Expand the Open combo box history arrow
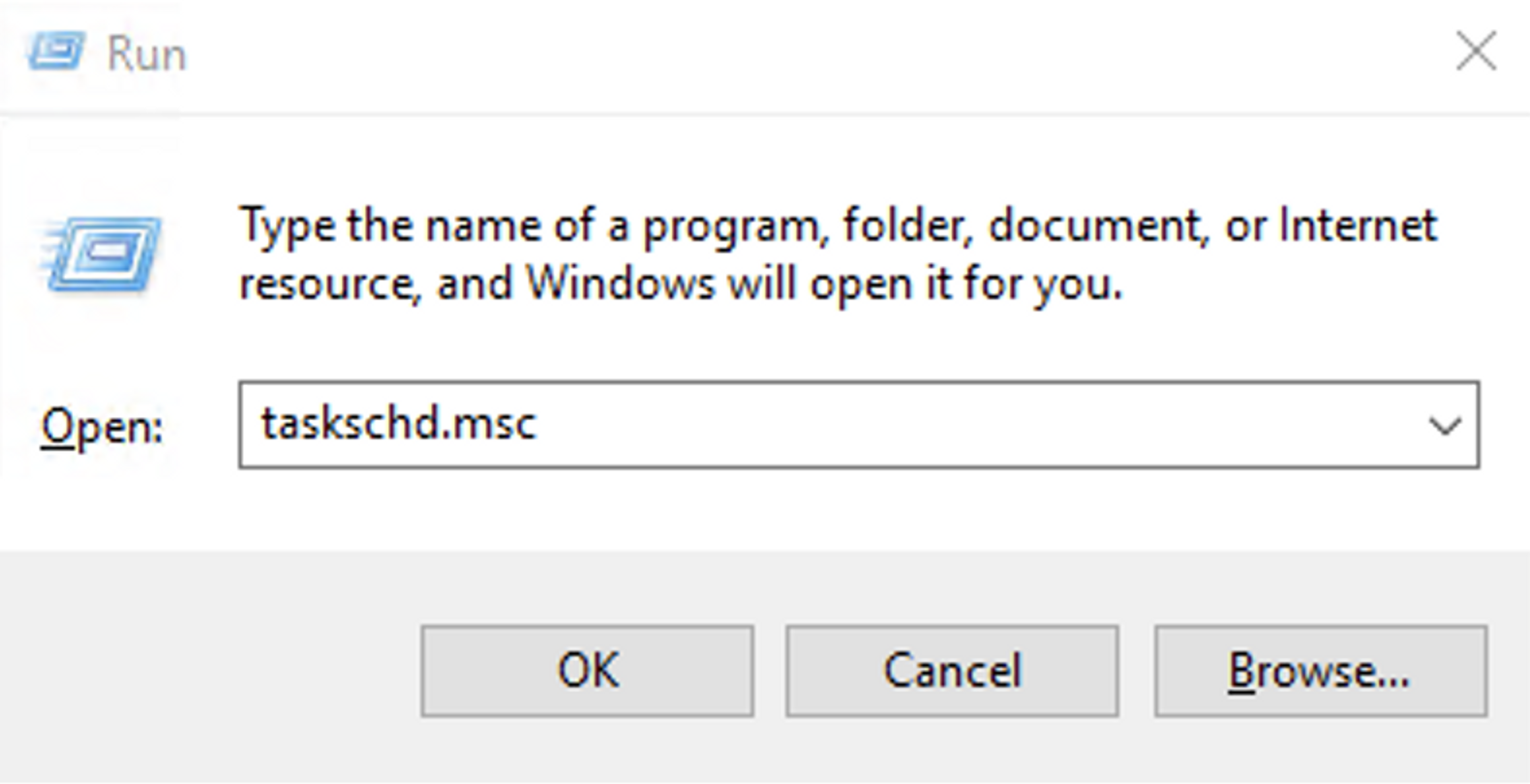Viewport: 1530px width, 784px height. click(1444, 425)
